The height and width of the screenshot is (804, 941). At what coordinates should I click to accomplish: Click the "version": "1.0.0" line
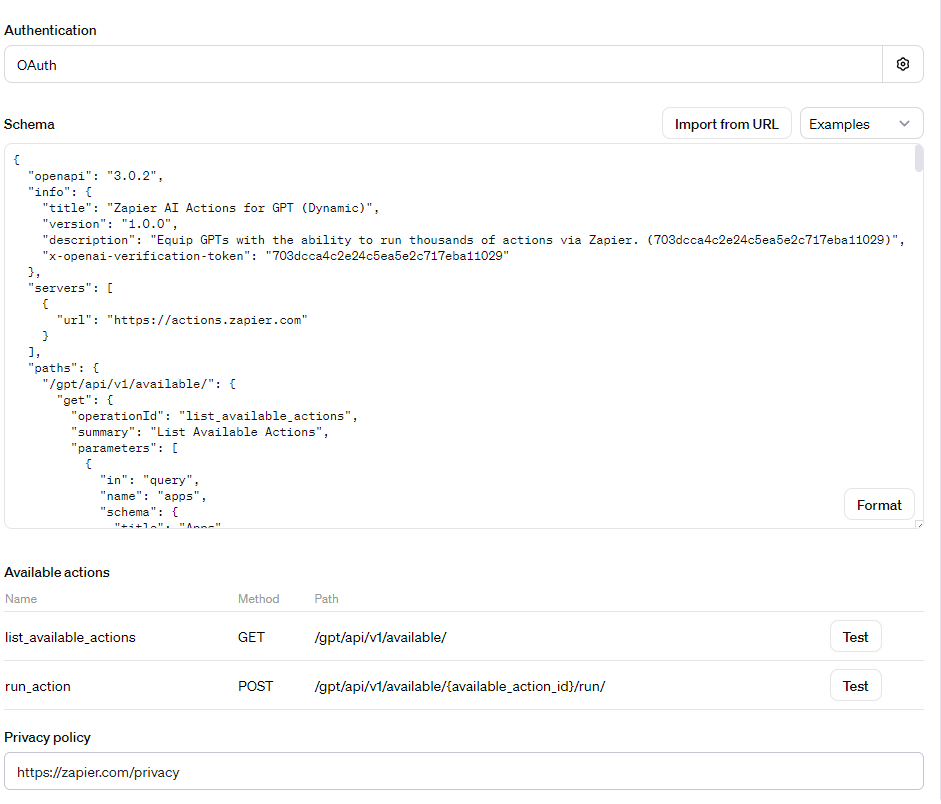tap(110, 224)
